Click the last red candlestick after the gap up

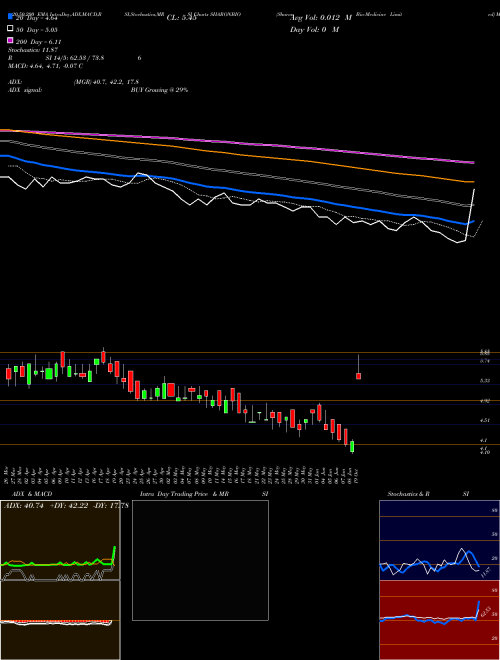359,376
